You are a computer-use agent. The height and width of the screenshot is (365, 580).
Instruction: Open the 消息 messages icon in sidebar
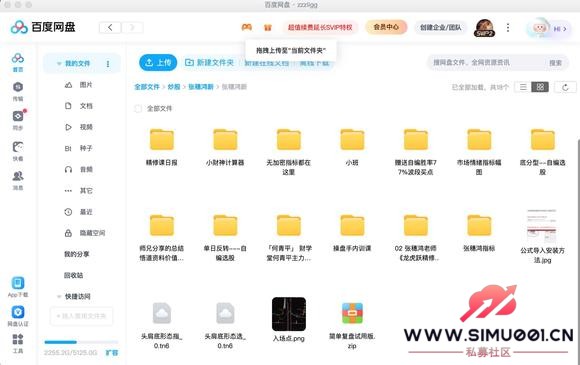pyautogui.click(x=18, y=180)
